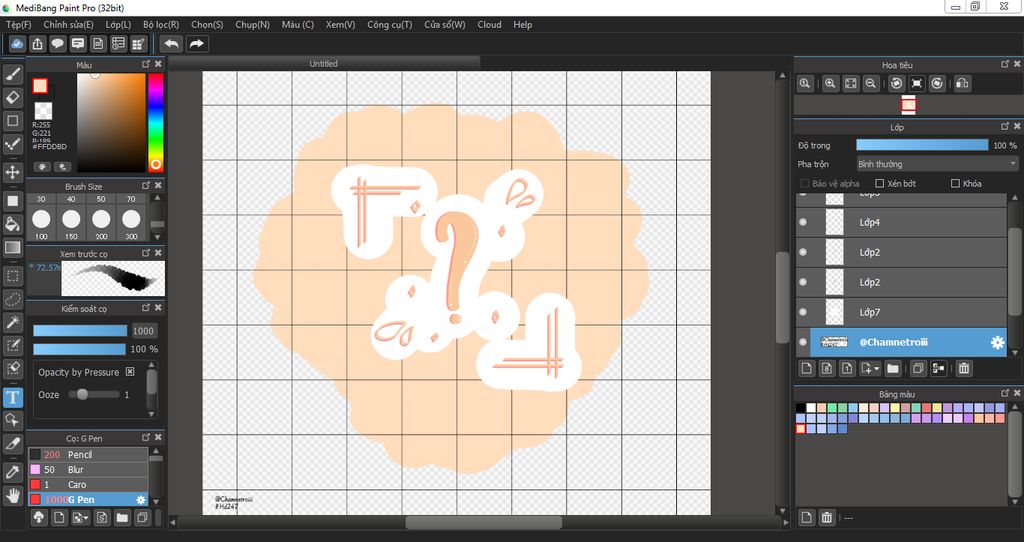The width and height of the screenshot is (1024, 542).
Task: Rotate canvas left in navigator
Action: tap(897, 84)
